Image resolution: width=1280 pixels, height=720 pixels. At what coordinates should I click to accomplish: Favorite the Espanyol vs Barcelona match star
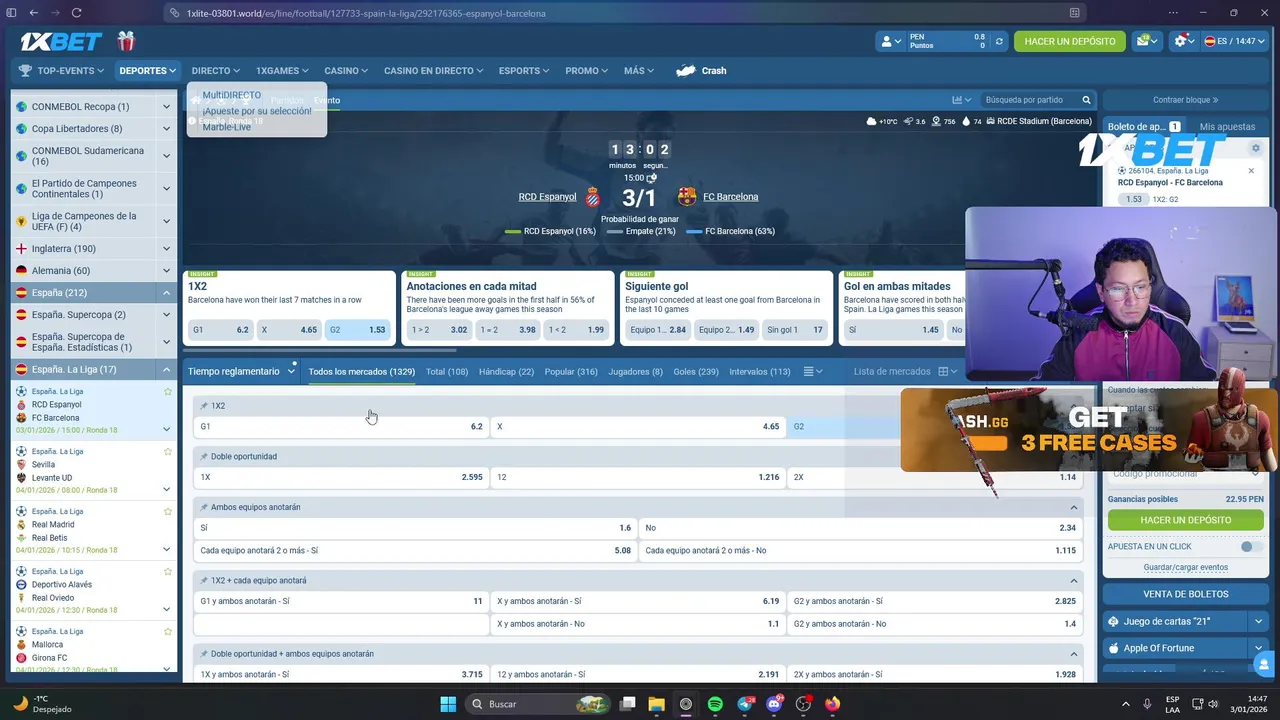167,392
